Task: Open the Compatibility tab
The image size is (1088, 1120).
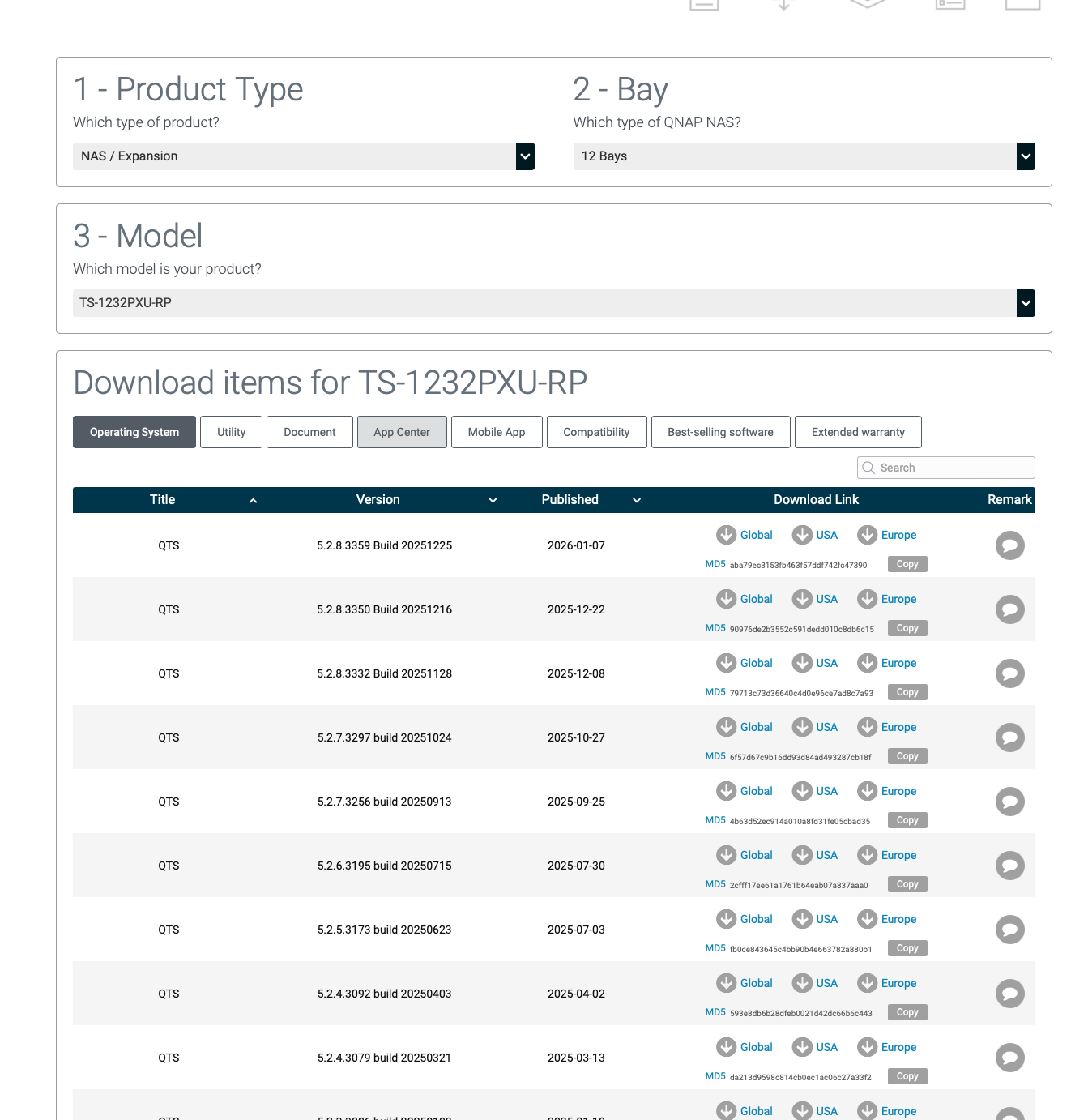Action: tap(596, 432)
